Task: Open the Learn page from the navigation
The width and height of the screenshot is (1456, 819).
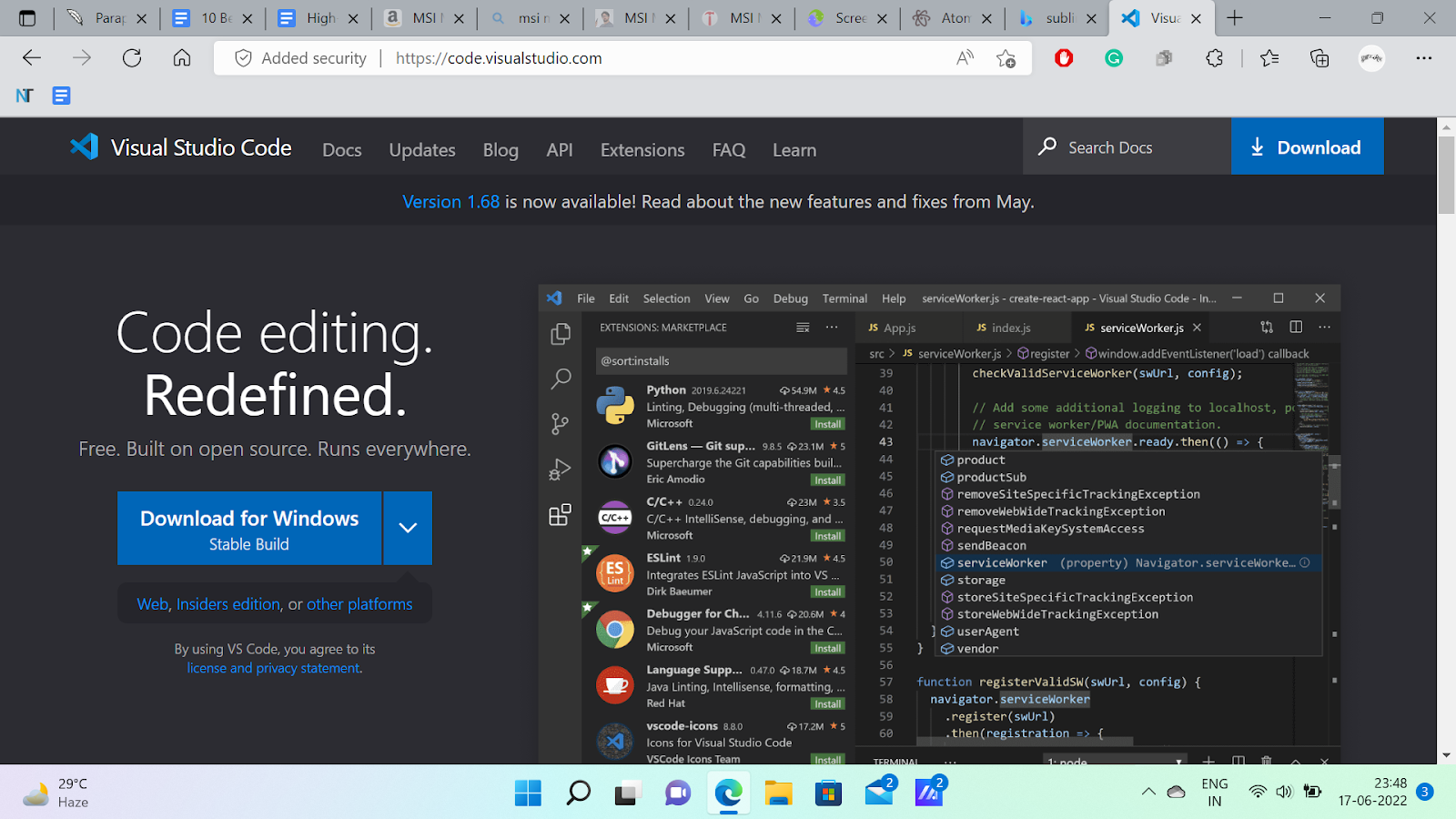Action: point(794,150)
